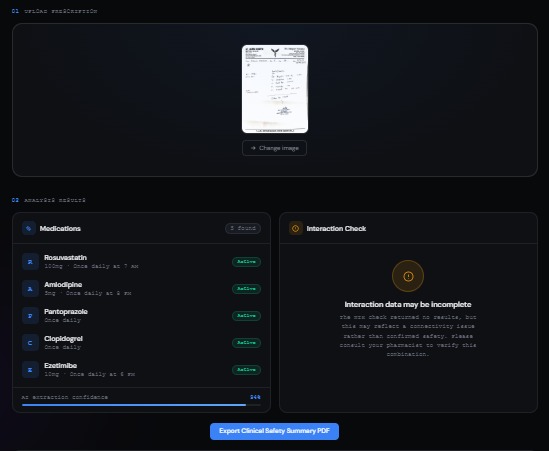Image resolution: width=549 pixels, height=451 pixels.
Task: Click the AI extraction confidence progress bar
Action: 141,405
